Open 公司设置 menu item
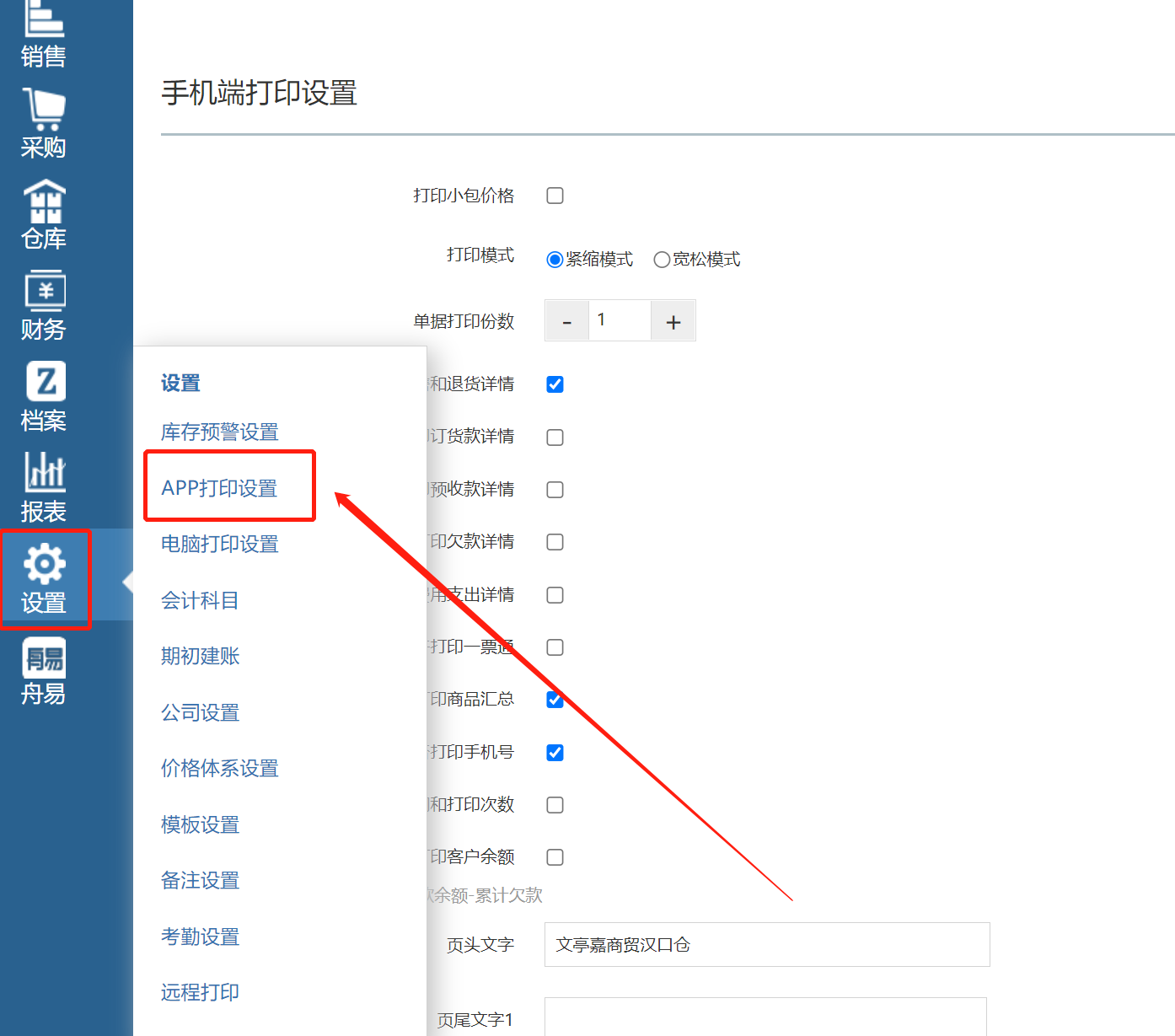 coord(200,712)
